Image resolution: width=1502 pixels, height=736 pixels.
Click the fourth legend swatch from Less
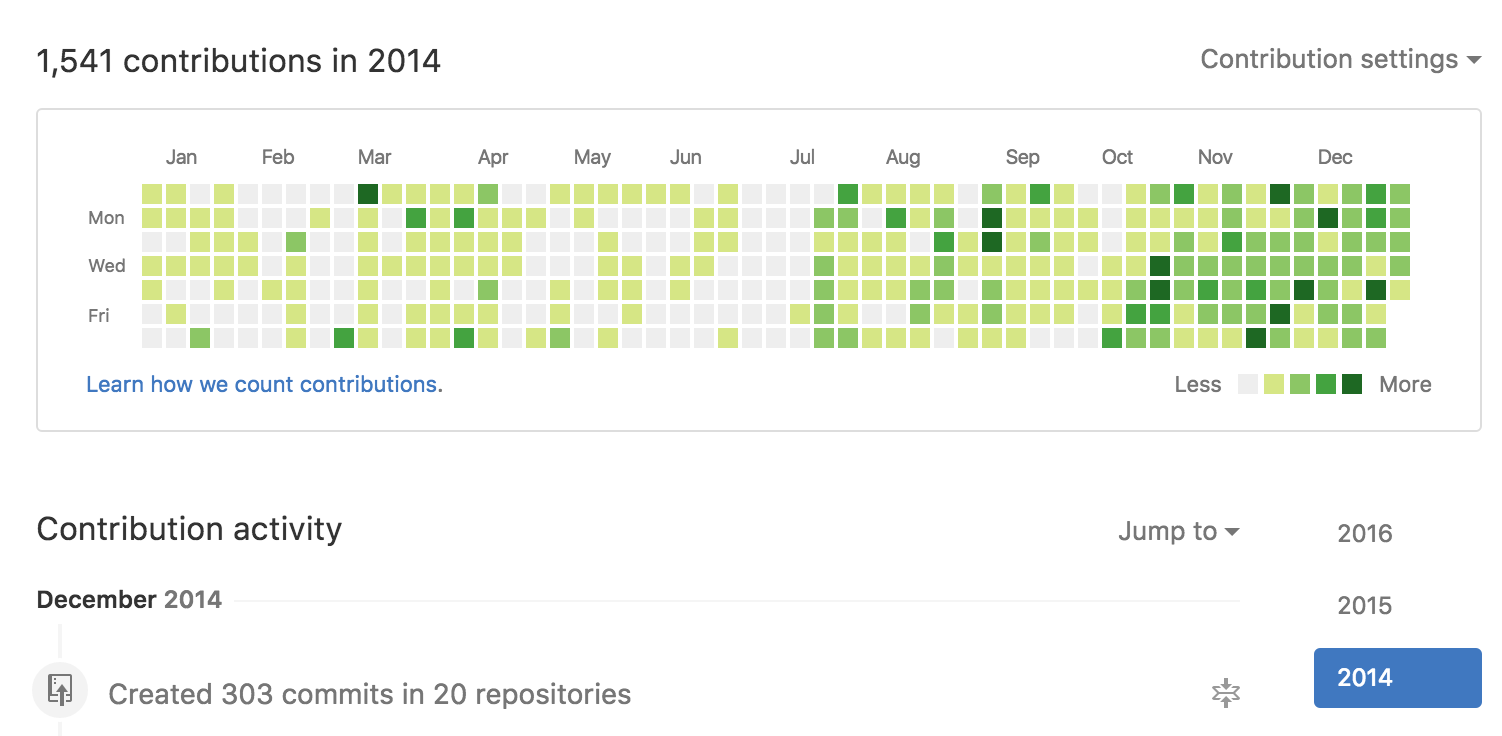tap(1326, 385)
